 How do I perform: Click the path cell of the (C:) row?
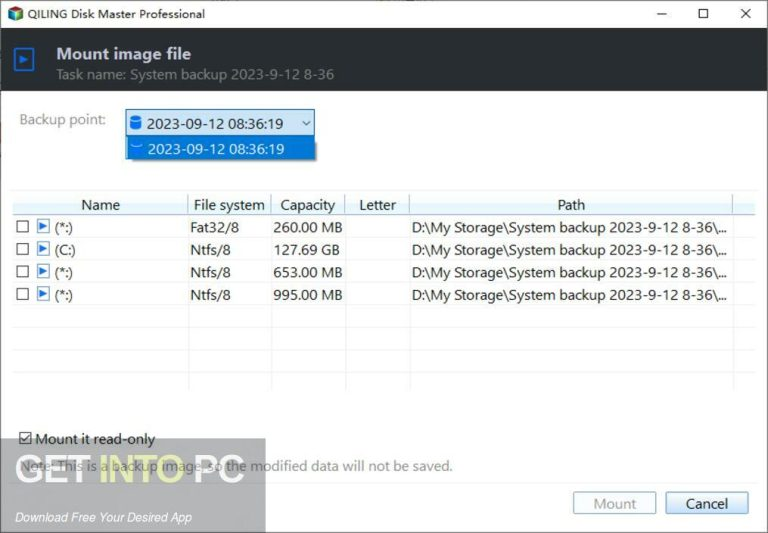click(570, 250)
